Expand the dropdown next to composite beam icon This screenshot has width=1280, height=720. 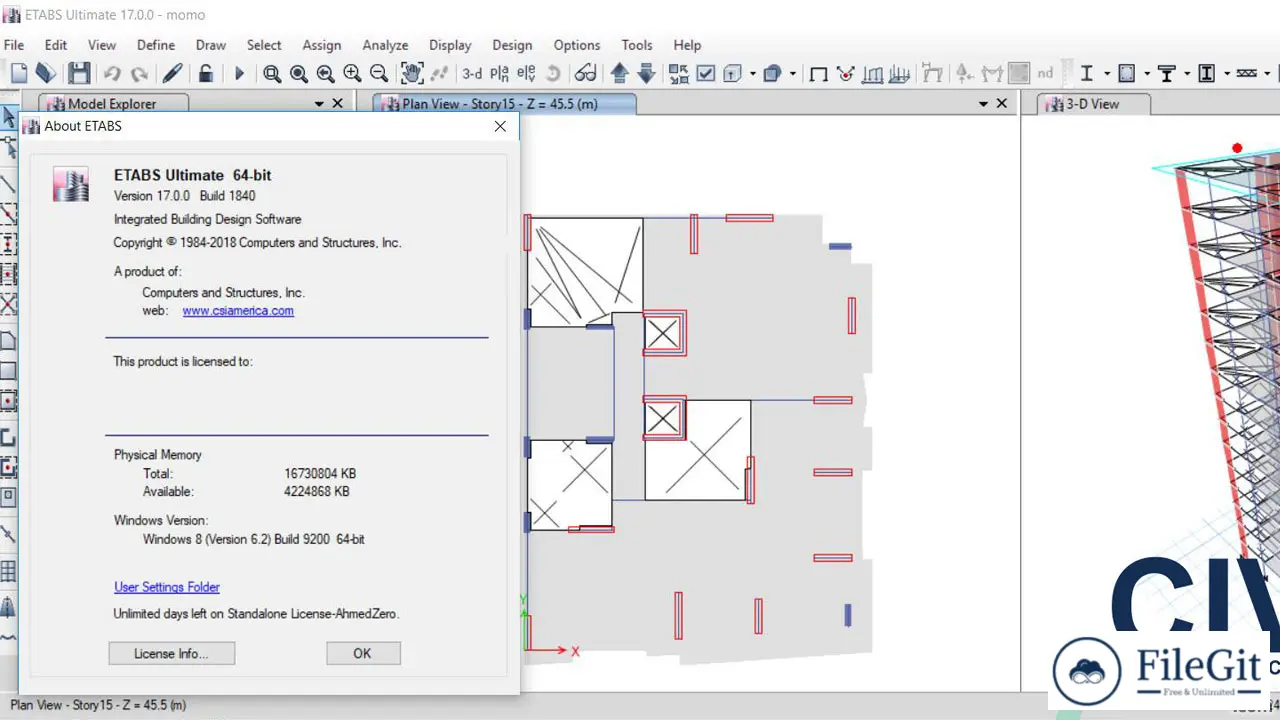tap(1187, 73)
